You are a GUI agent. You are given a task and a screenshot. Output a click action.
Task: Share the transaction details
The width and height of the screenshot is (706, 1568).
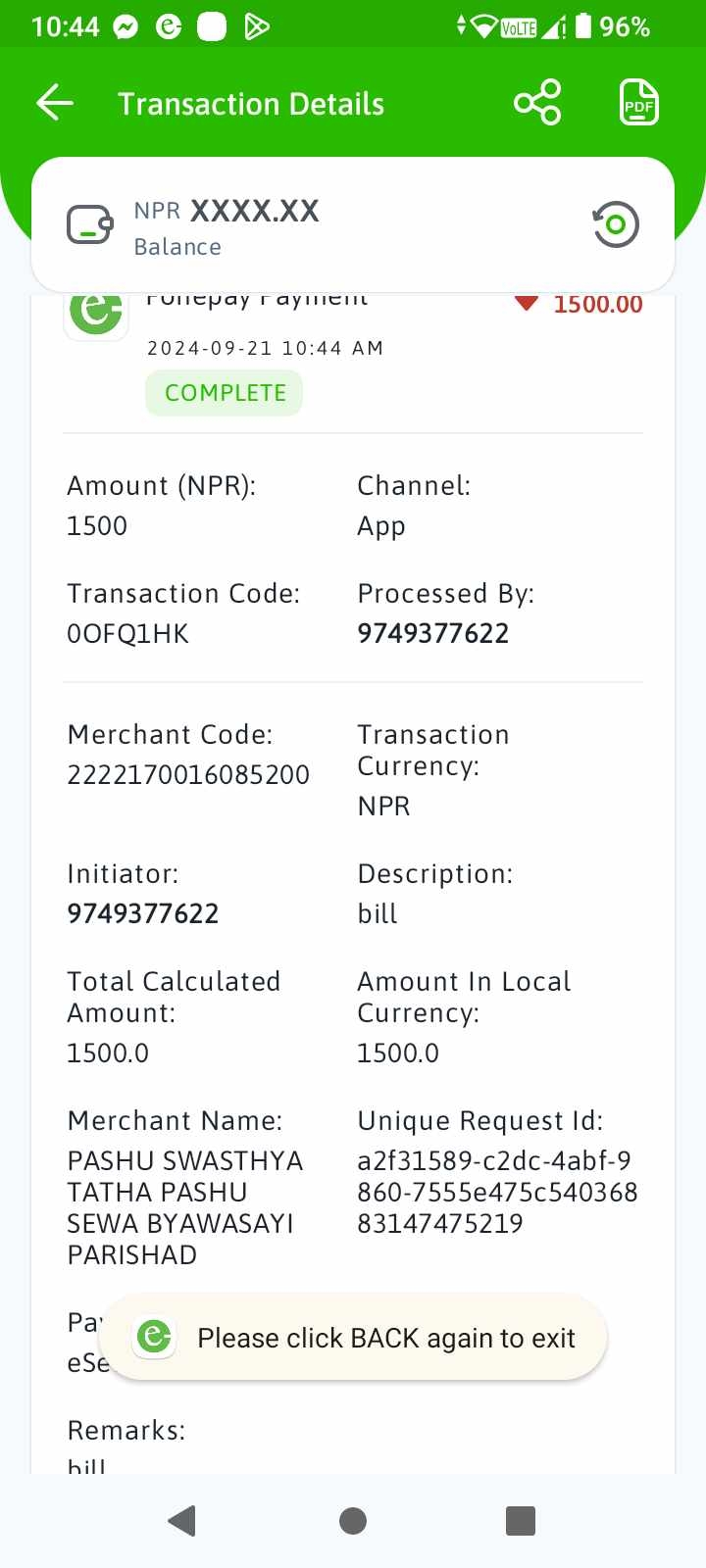tap(537, 103)
